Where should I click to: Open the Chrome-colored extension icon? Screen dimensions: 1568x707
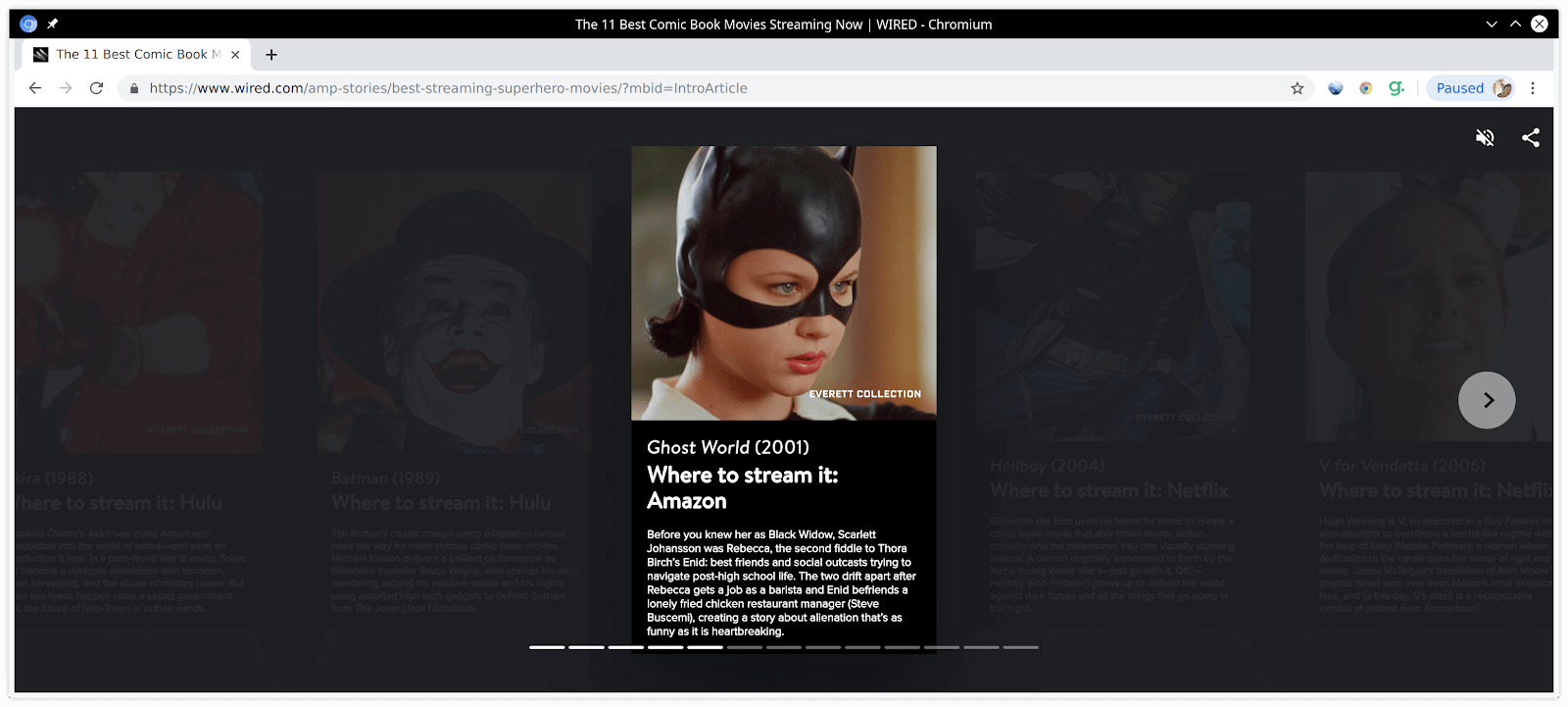[x=1365, y=88]
